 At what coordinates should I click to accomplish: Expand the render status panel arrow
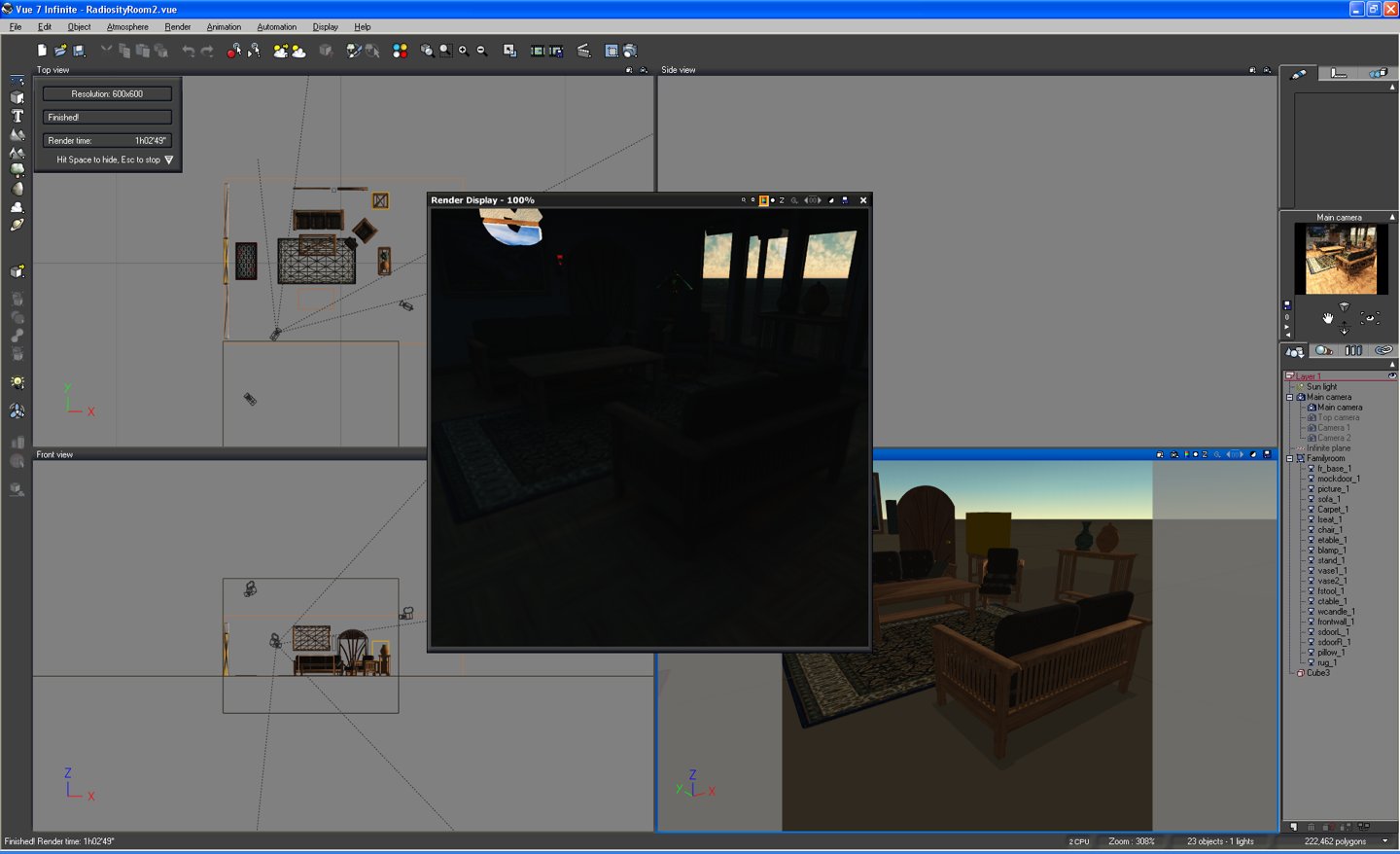point(169,160)
